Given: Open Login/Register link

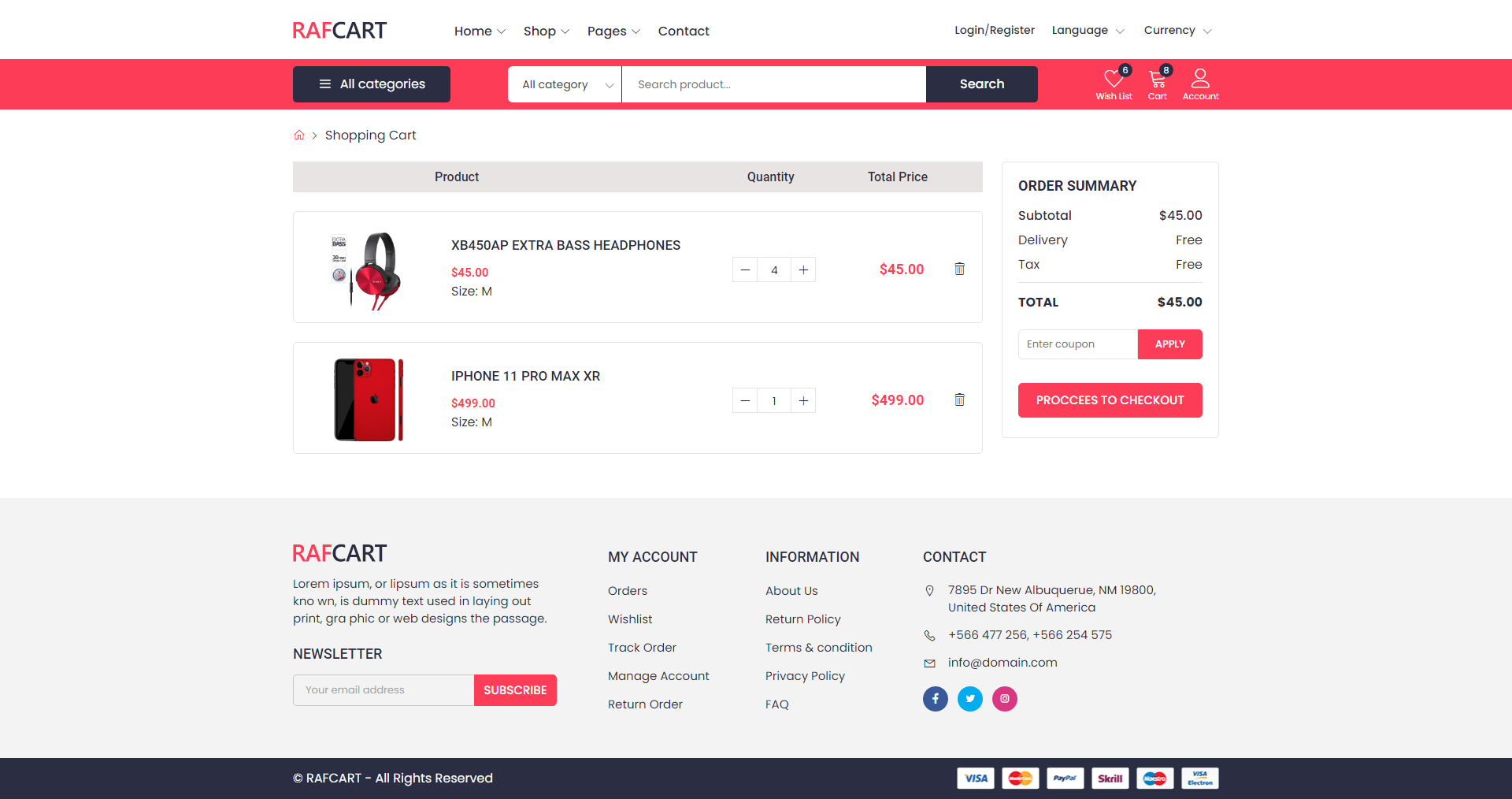Looking at the screenshot, I should tap(995, 30).
